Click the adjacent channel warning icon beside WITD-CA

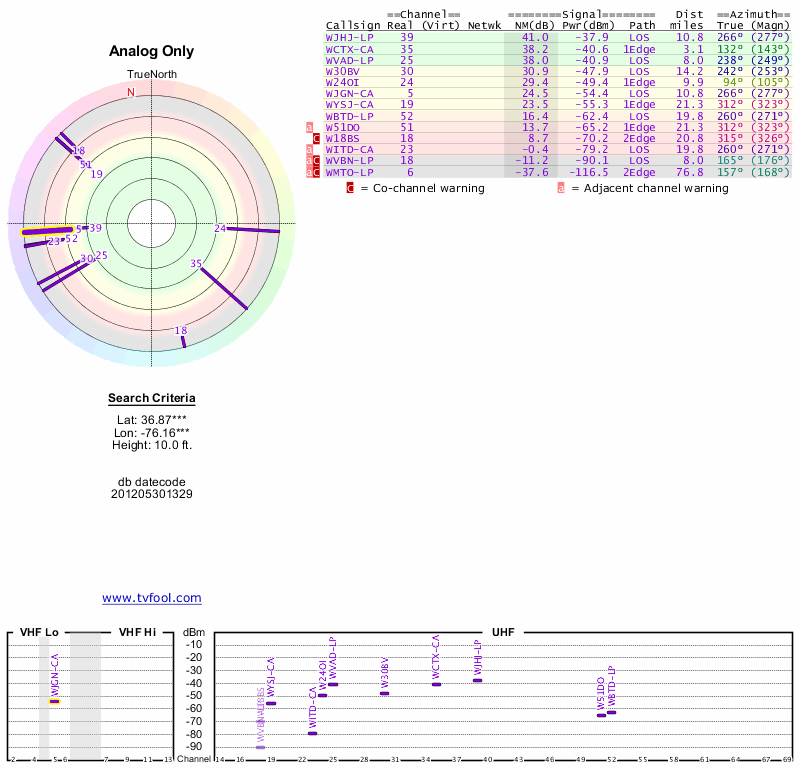click(x=310, y=150)
